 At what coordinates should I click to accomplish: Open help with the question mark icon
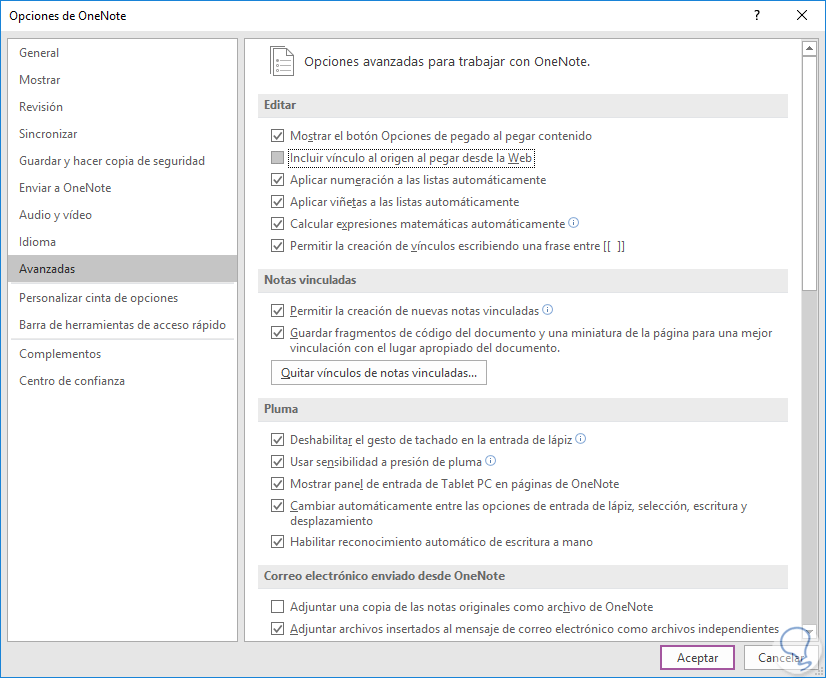(x=757, y=15)
